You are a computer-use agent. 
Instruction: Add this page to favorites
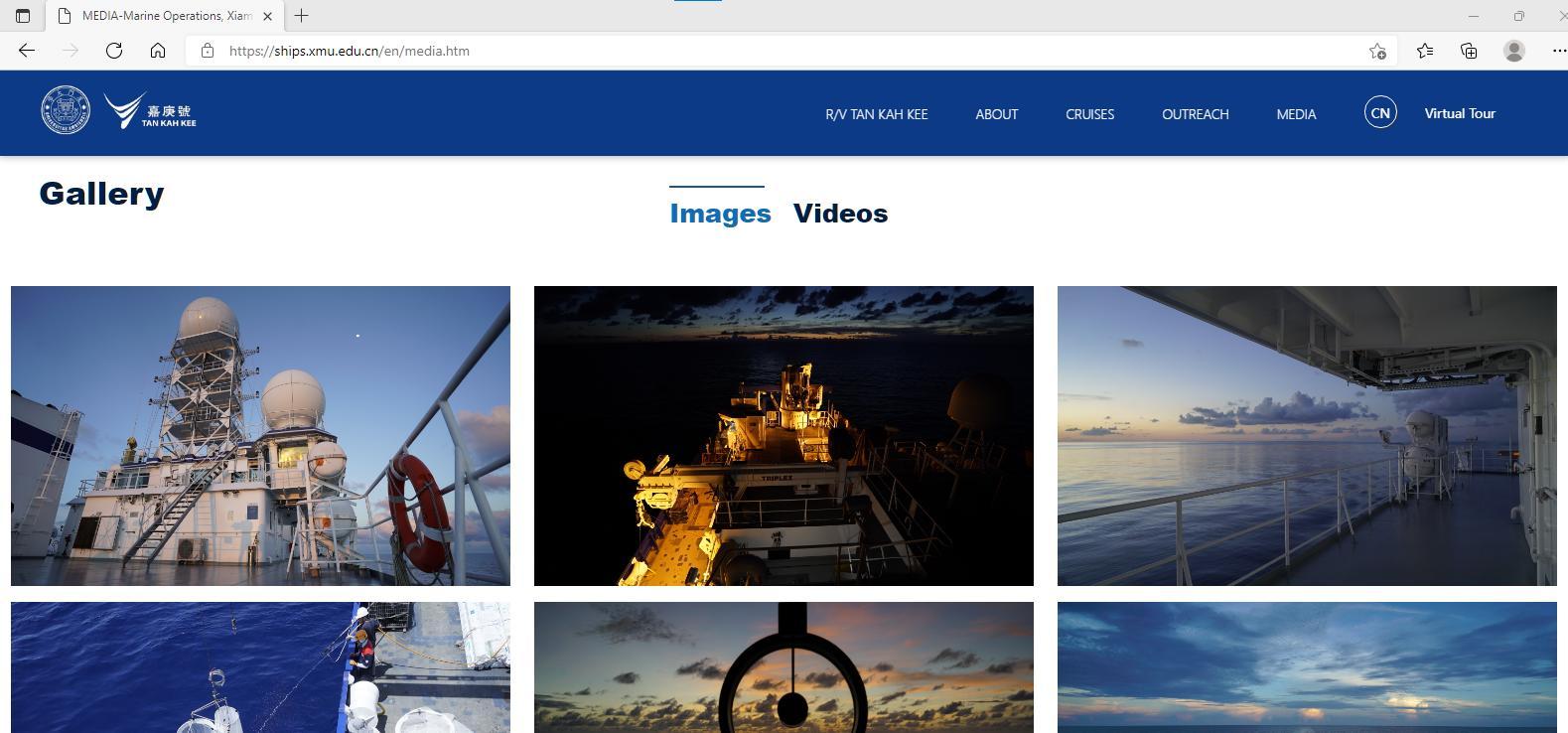tap(1377, 51)
